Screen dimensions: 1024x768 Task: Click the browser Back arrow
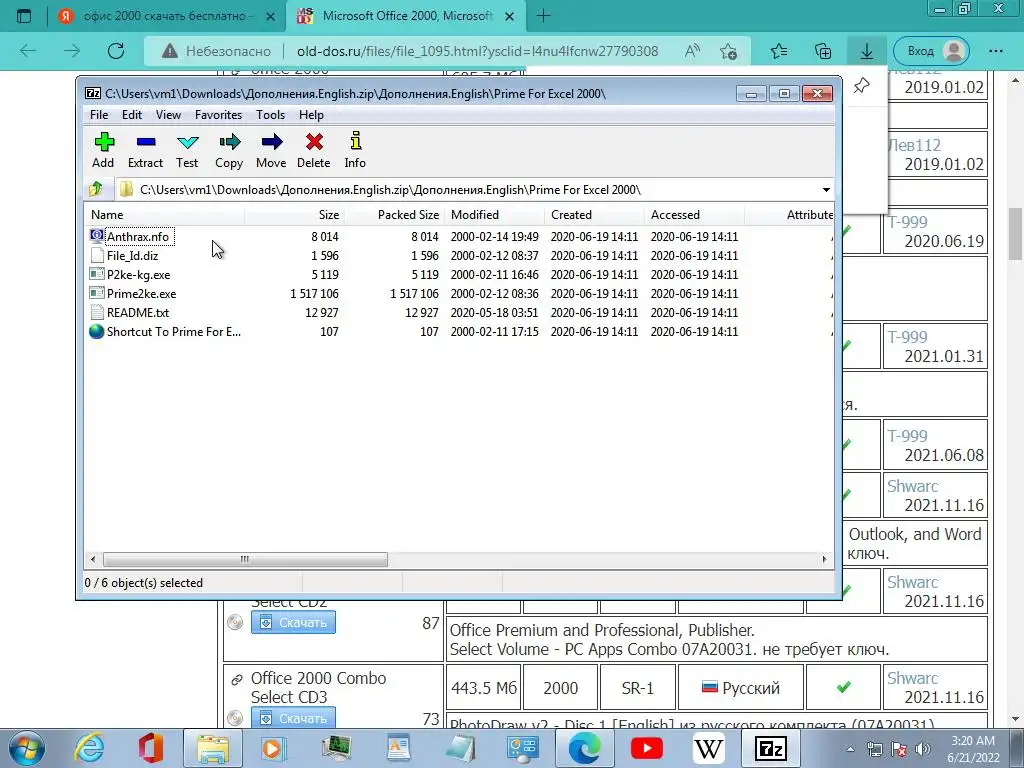(x=28, y=51)
